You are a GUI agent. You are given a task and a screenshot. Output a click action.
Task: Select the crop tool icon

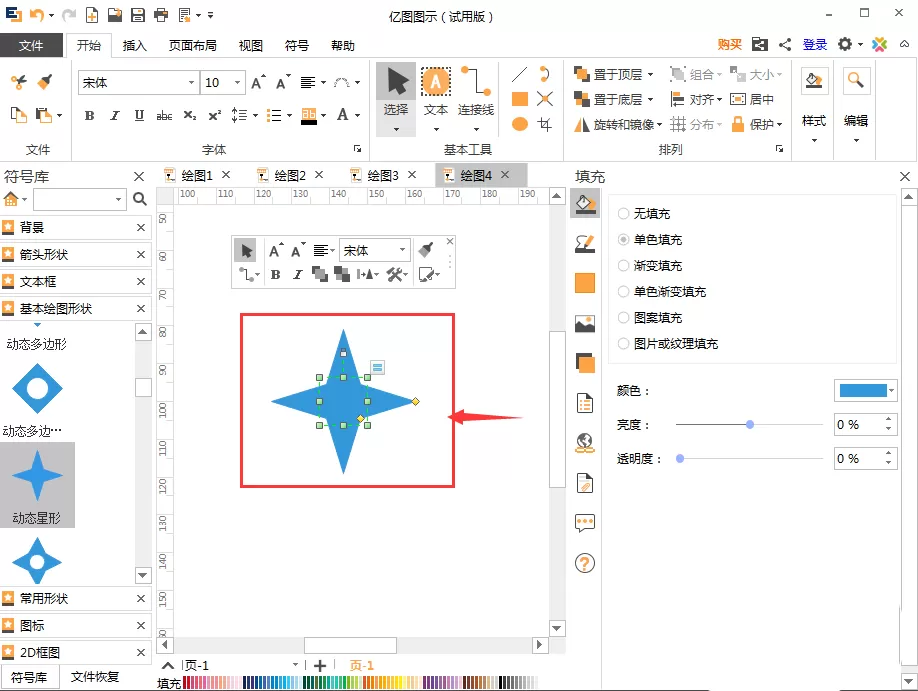[x=544, y=124]
